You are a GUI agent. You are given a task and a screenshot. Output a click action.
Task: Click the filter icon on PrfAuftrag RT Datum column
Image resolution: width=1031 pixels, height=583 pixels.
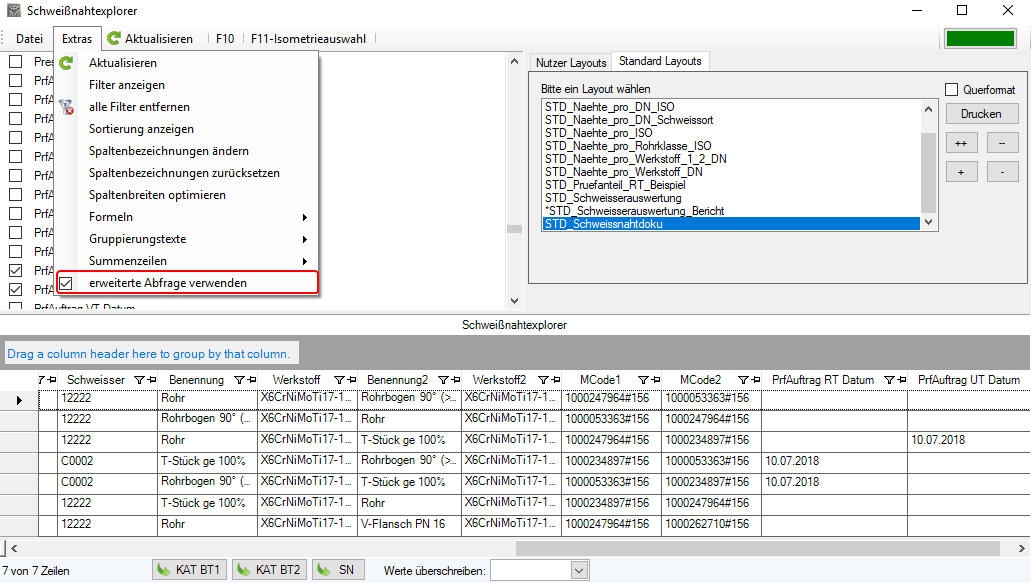click(885, 380)
